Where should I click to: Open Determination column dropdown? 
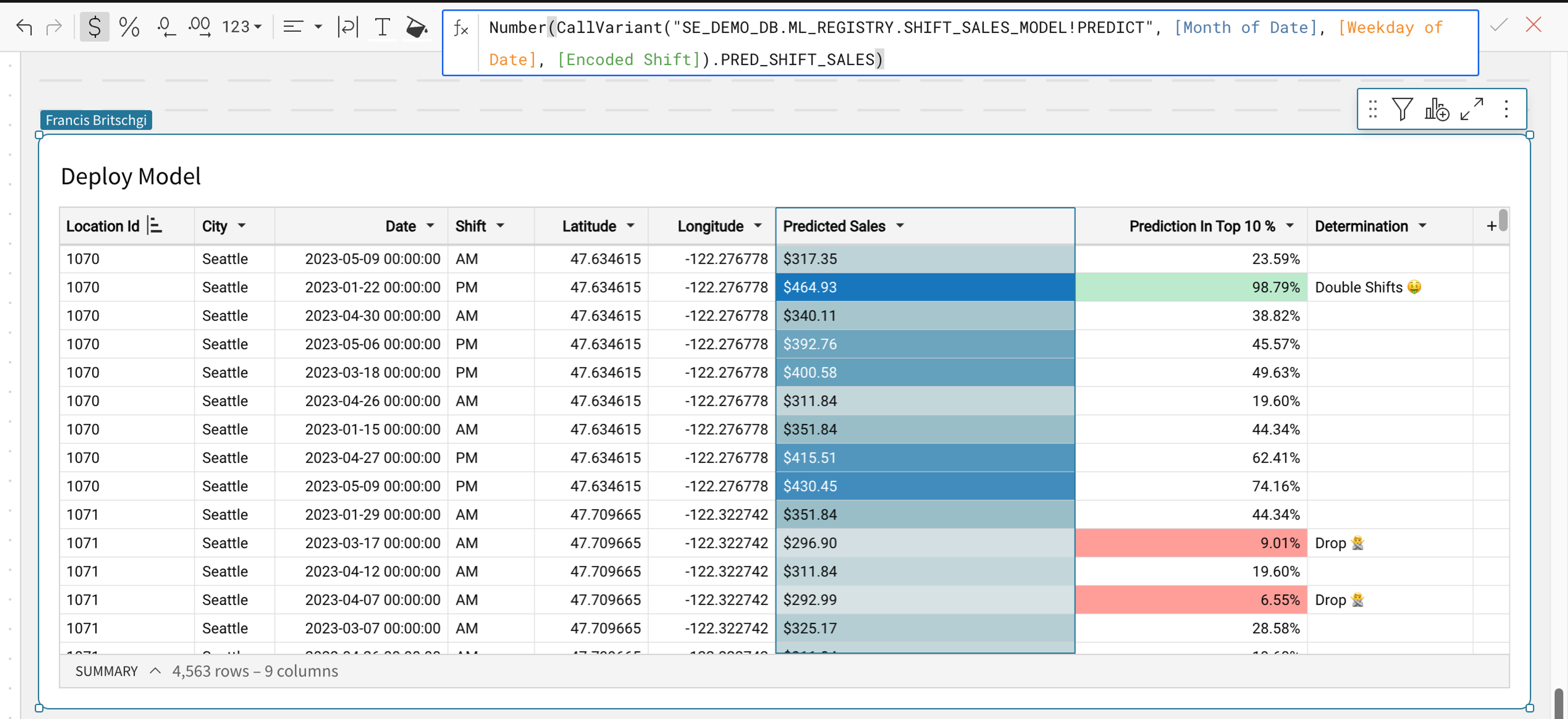tap(1423, 226)
